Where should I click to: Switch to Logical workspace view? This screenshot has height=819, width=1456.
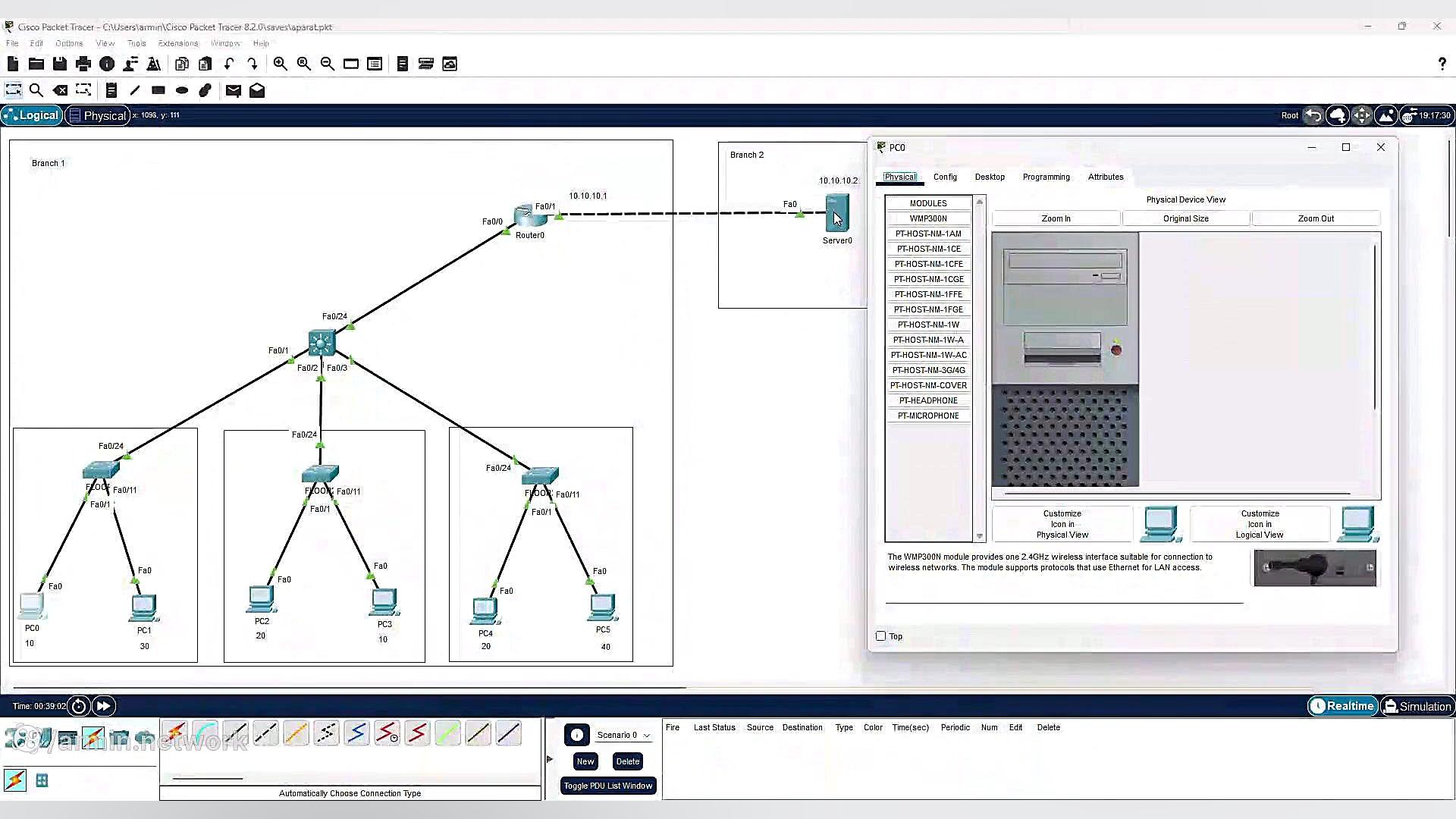(x=32, y=115)
